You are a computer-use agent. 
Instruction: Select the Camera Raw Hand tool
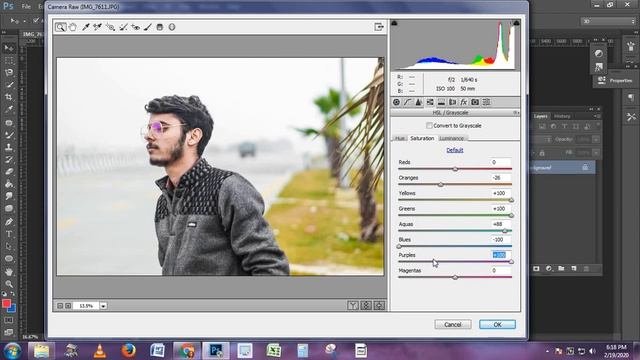(73, 27)
